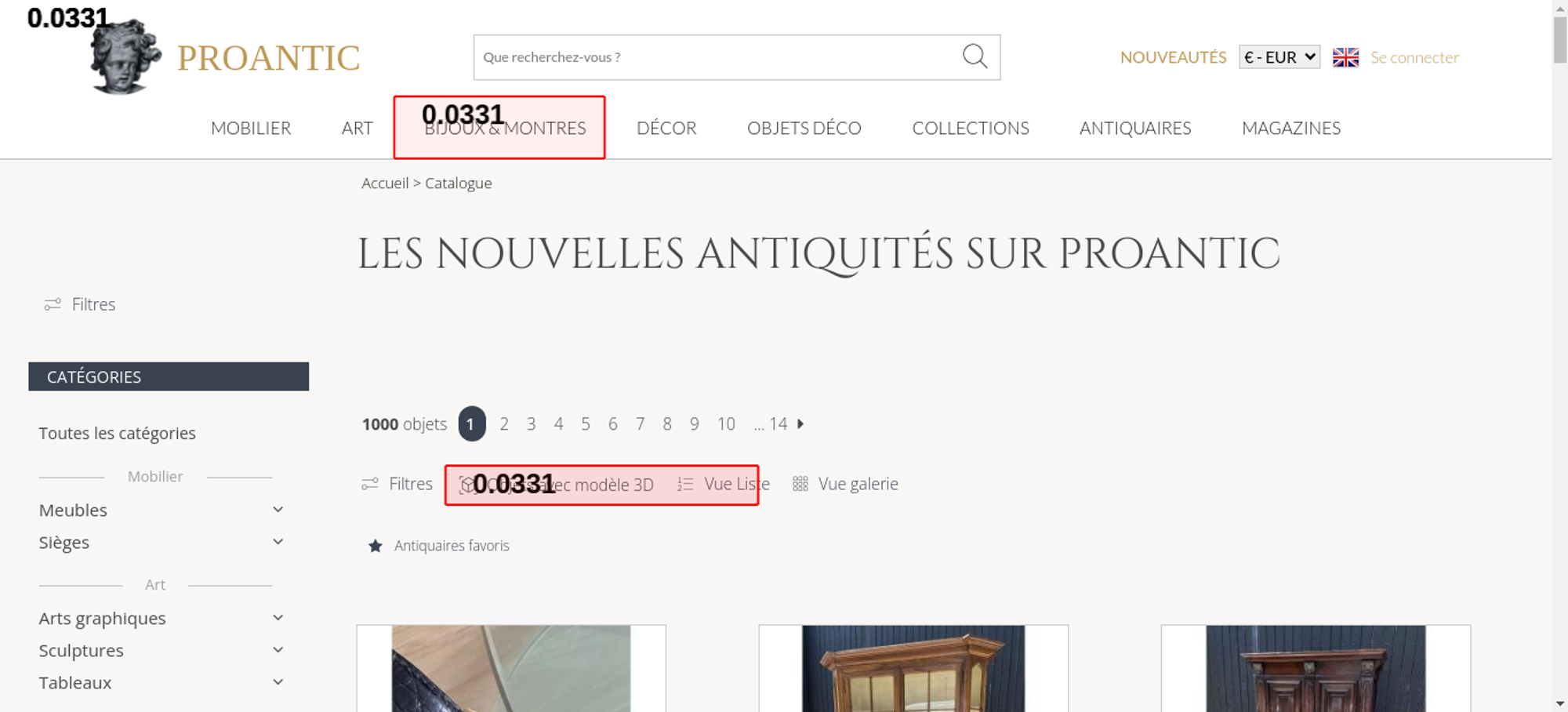Screen dimensions: 1568x712
Task: Click the Vue galerie grid icon
Action: pos(800,484)
